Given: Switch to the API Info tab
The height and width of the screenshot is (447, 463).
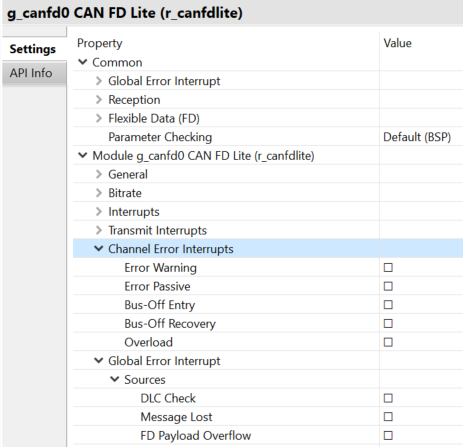Looking at the screenshot, I should pyautogui.click(x=31, y=73).
